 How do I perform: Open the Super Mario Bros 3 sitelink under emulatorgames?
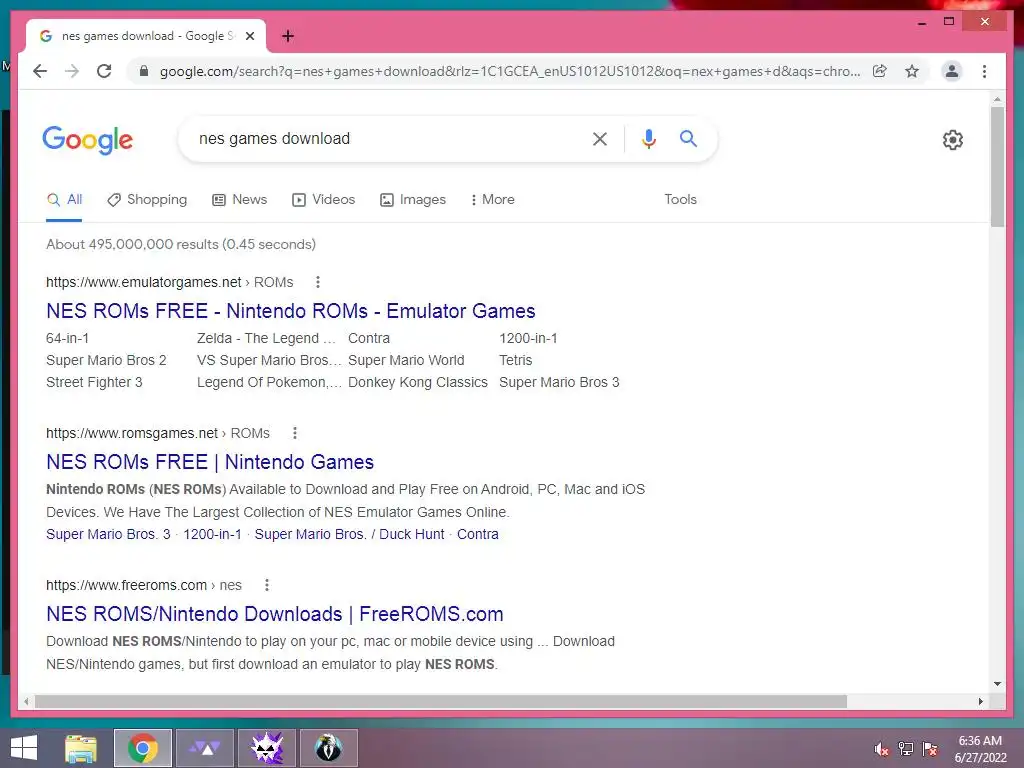click(559, 382)
